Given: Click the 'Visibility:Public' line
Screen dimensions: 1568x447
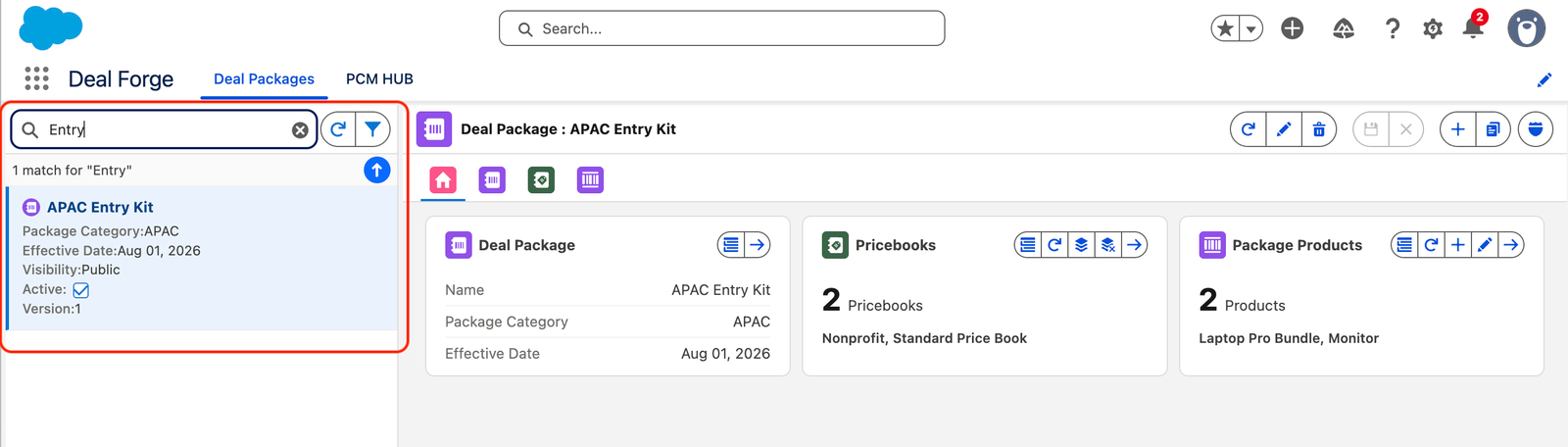Looking at the screenshot, I should tap(72, 270).
